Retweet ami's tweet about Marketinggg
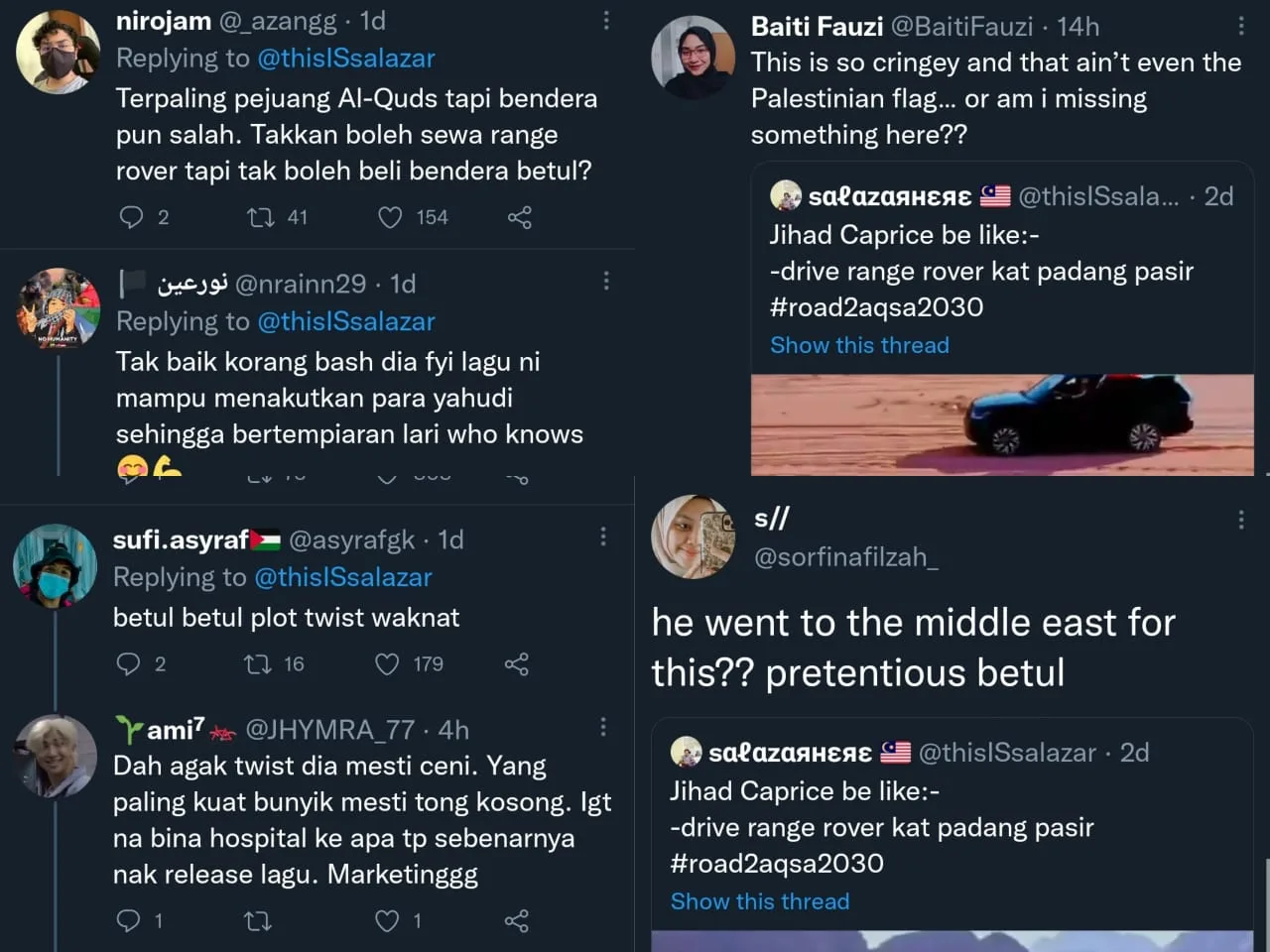Screen dimensions: 1270x952 click(x=258, y=920)
